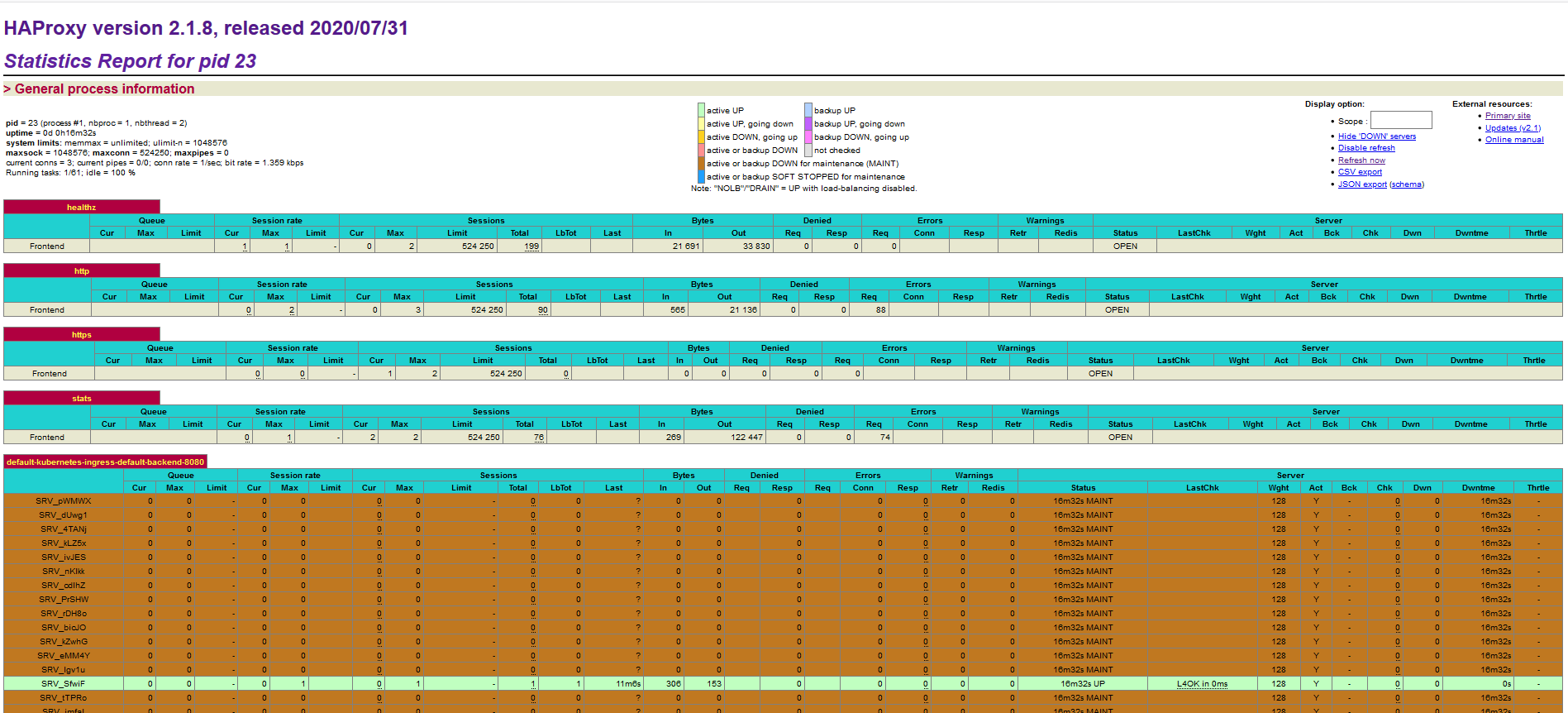Click the schema link beside JSON export
1568x713 pixels.
[x=1406, y=184]
